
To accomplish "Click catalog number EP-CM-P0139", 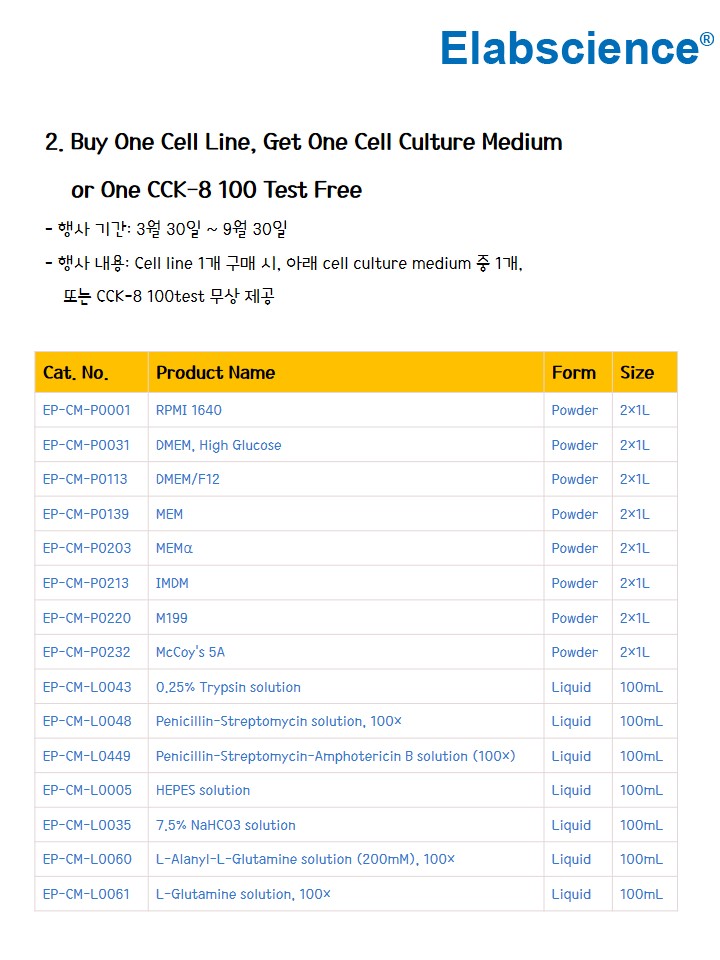I will click(87, 514).
